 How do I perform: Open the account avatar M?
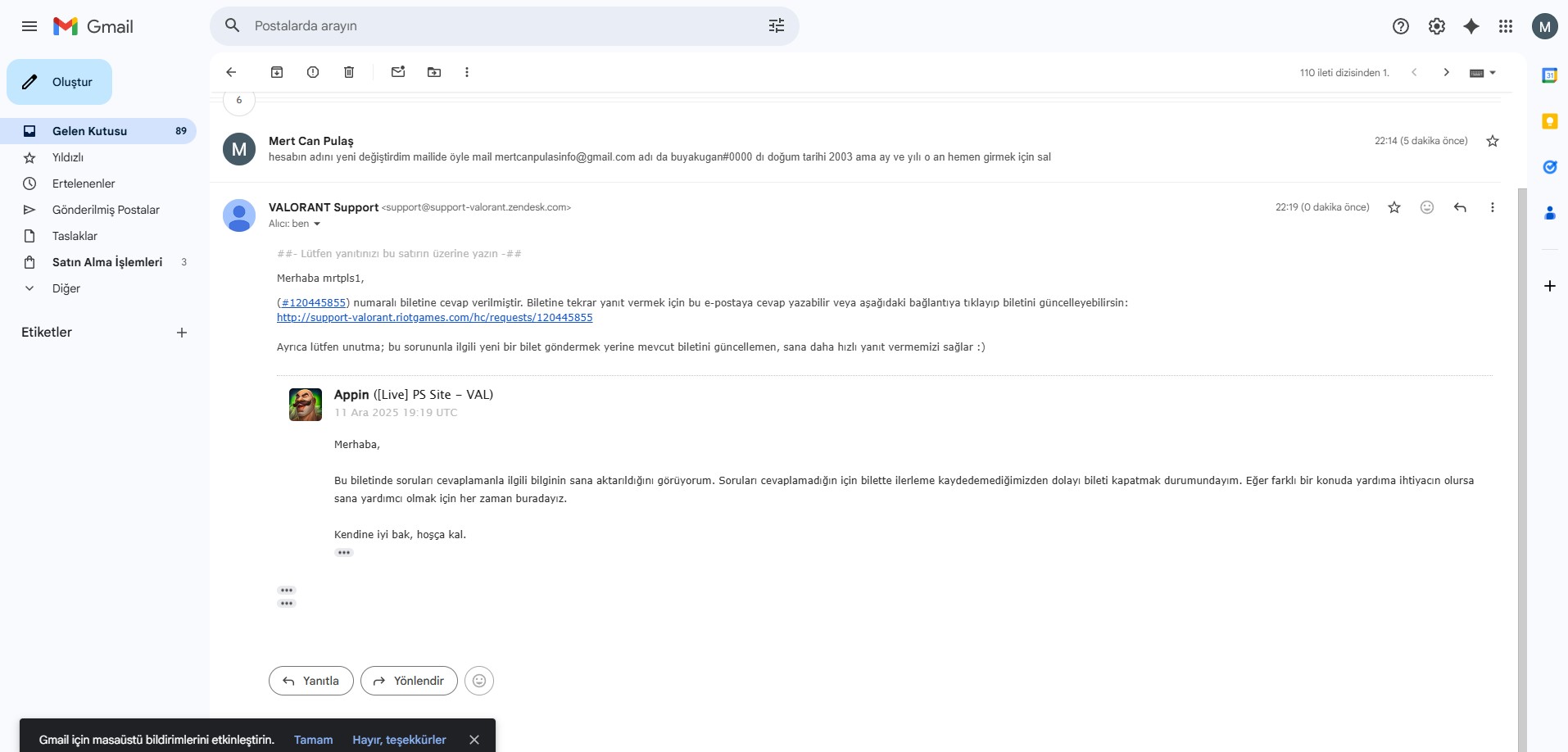pyautogui.click(x=1545, y=26)
